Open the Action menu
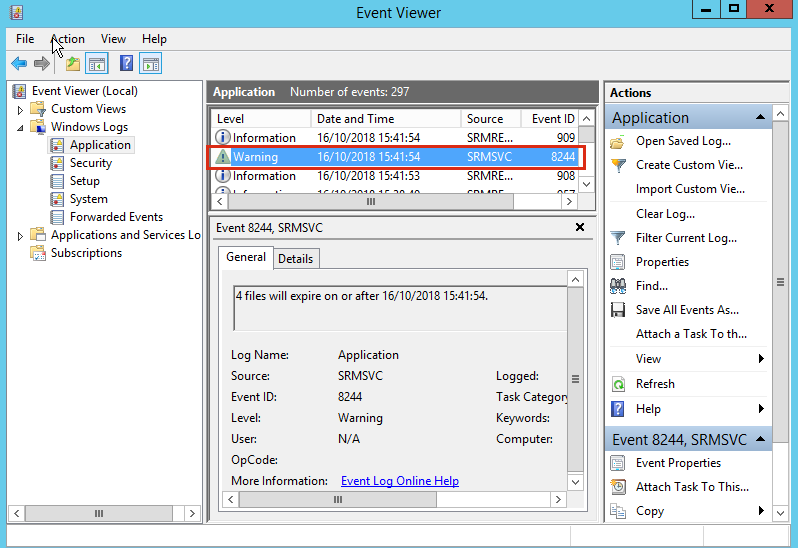 (x=68, y=39)
